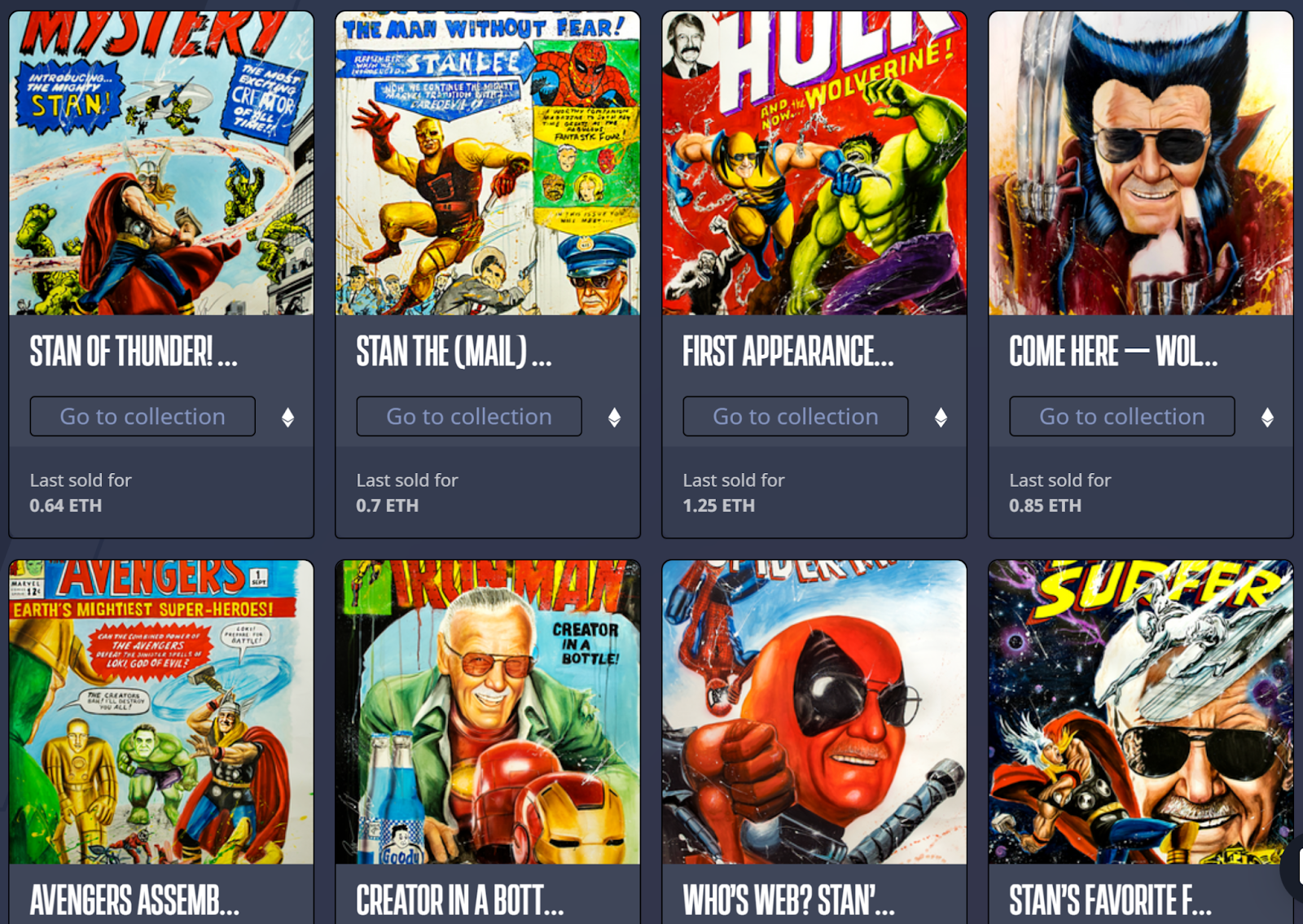Image resolution: width=1303 pixels, height=924 pixels.
Task: Go to collection for First Appearance
Action: 796,416
